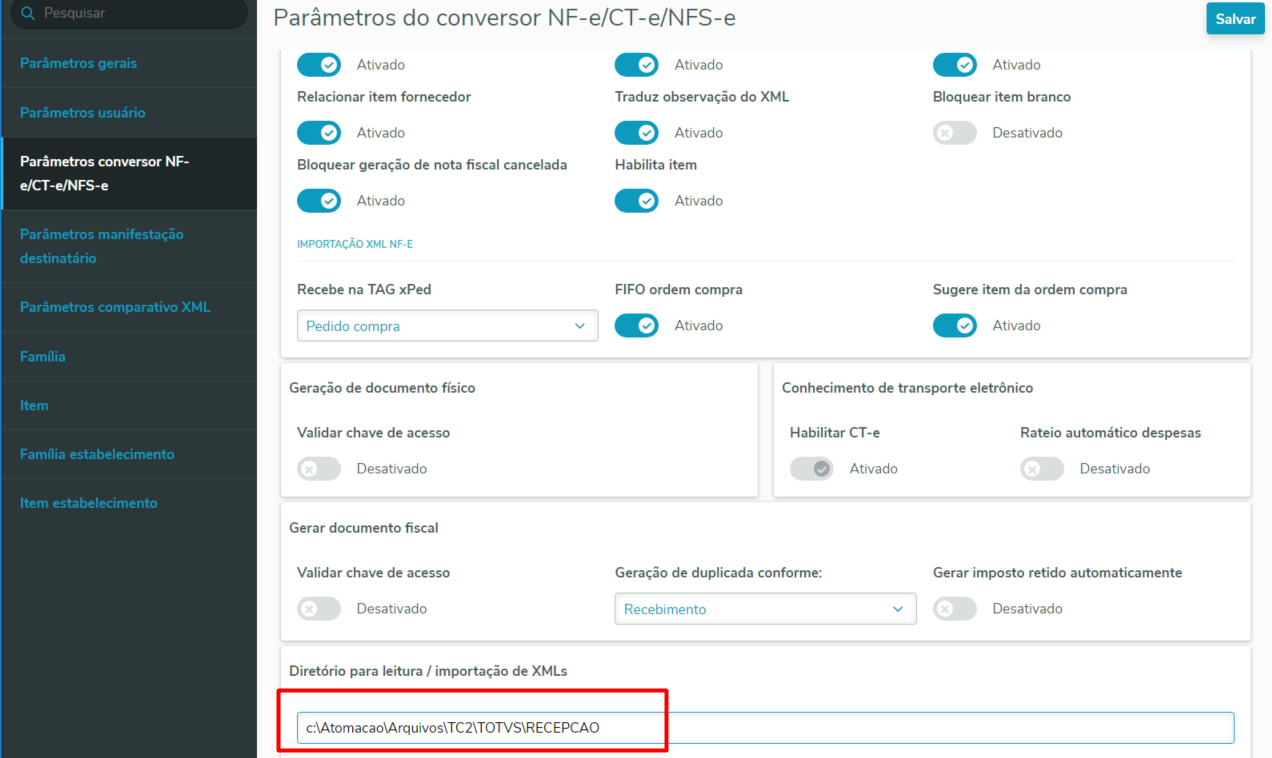The width and height of the screenshot is (1272, 758).
Task: Focus the Pesquisar search field
Action: [128, 13]
